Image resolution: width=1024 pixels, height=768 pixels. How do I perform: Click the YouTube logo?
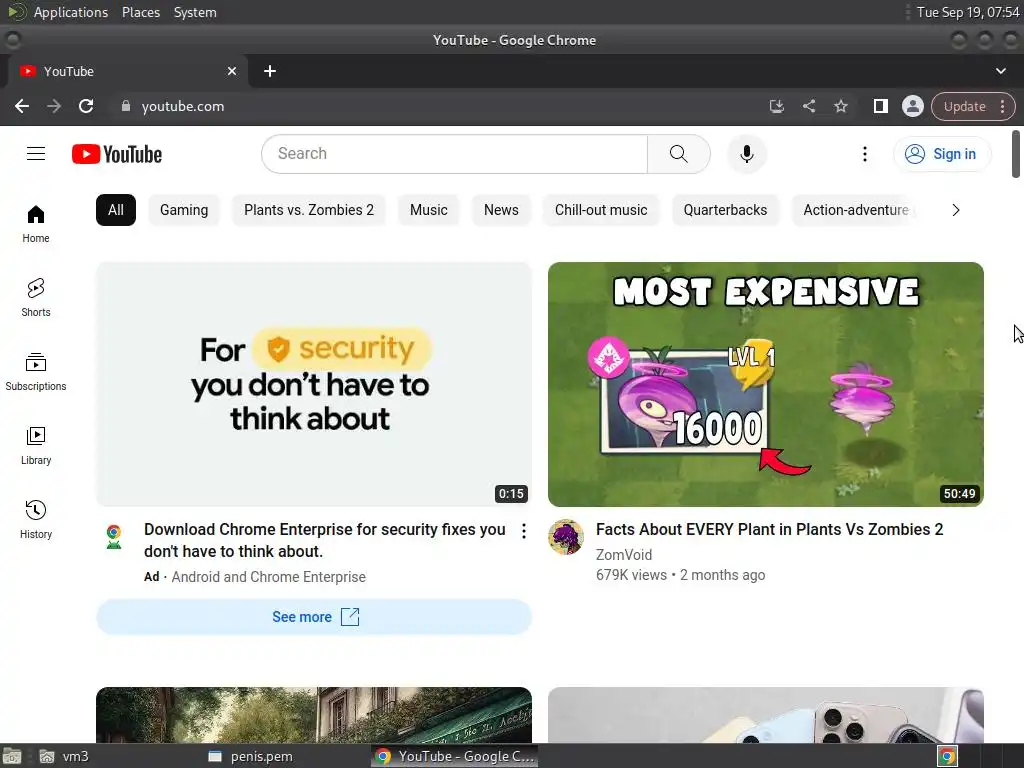117,154
